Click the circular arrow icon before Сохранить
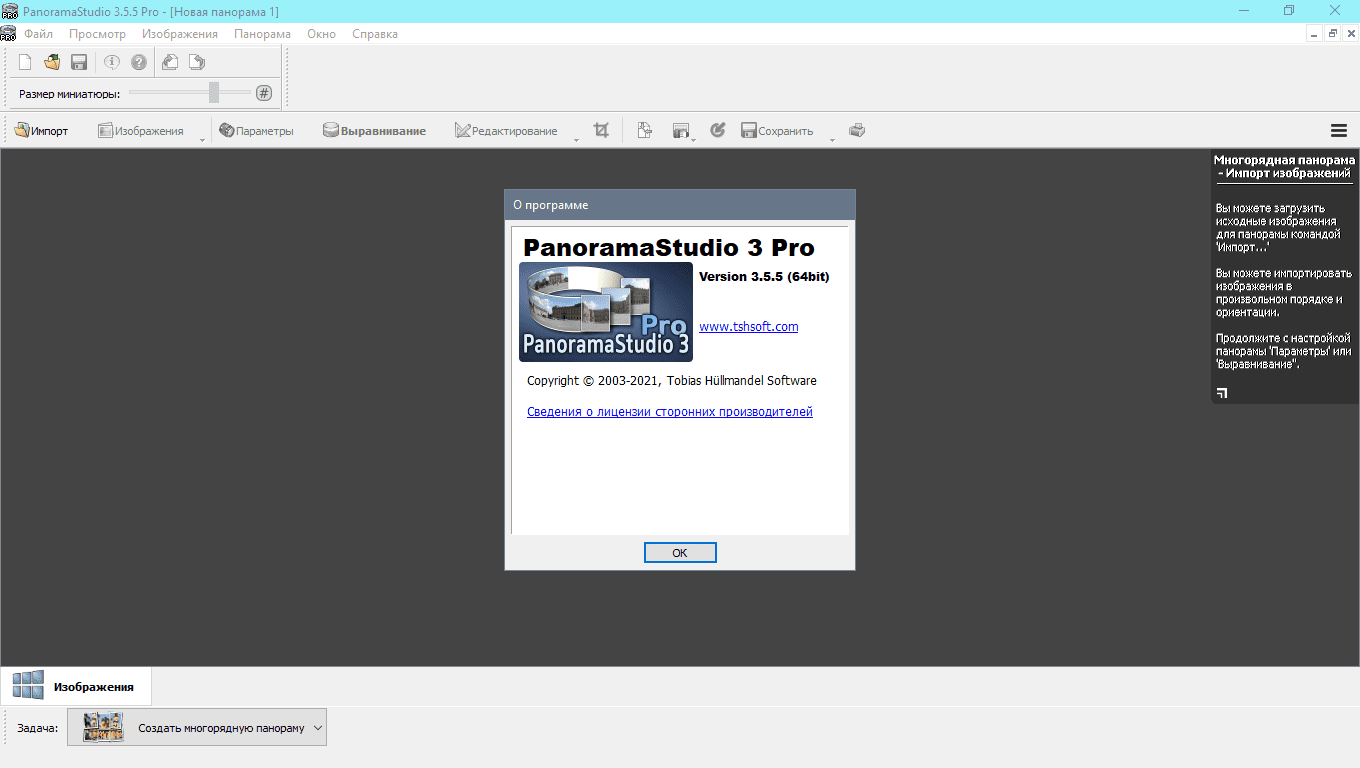 coord(717,130)
